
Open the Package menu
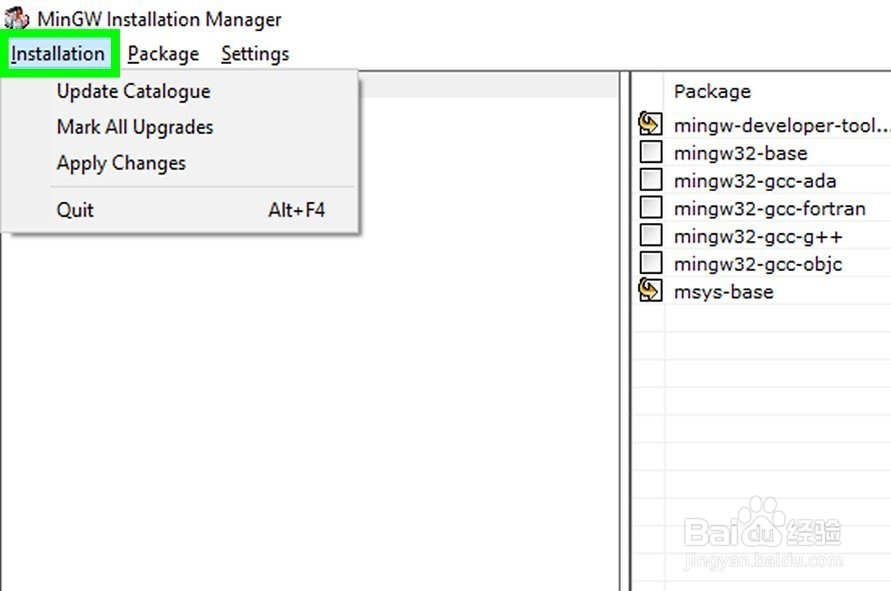click(163, 54)
